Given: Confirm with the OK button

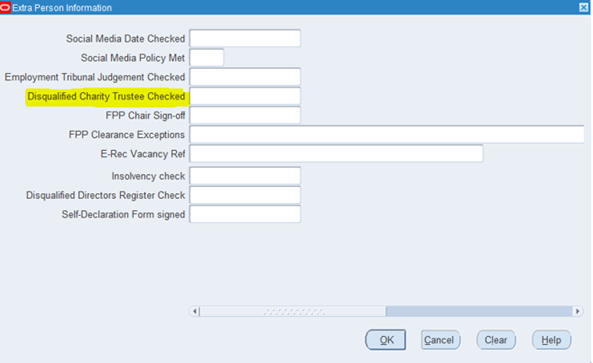Looking at the screenshot, I should pos(386,340).
